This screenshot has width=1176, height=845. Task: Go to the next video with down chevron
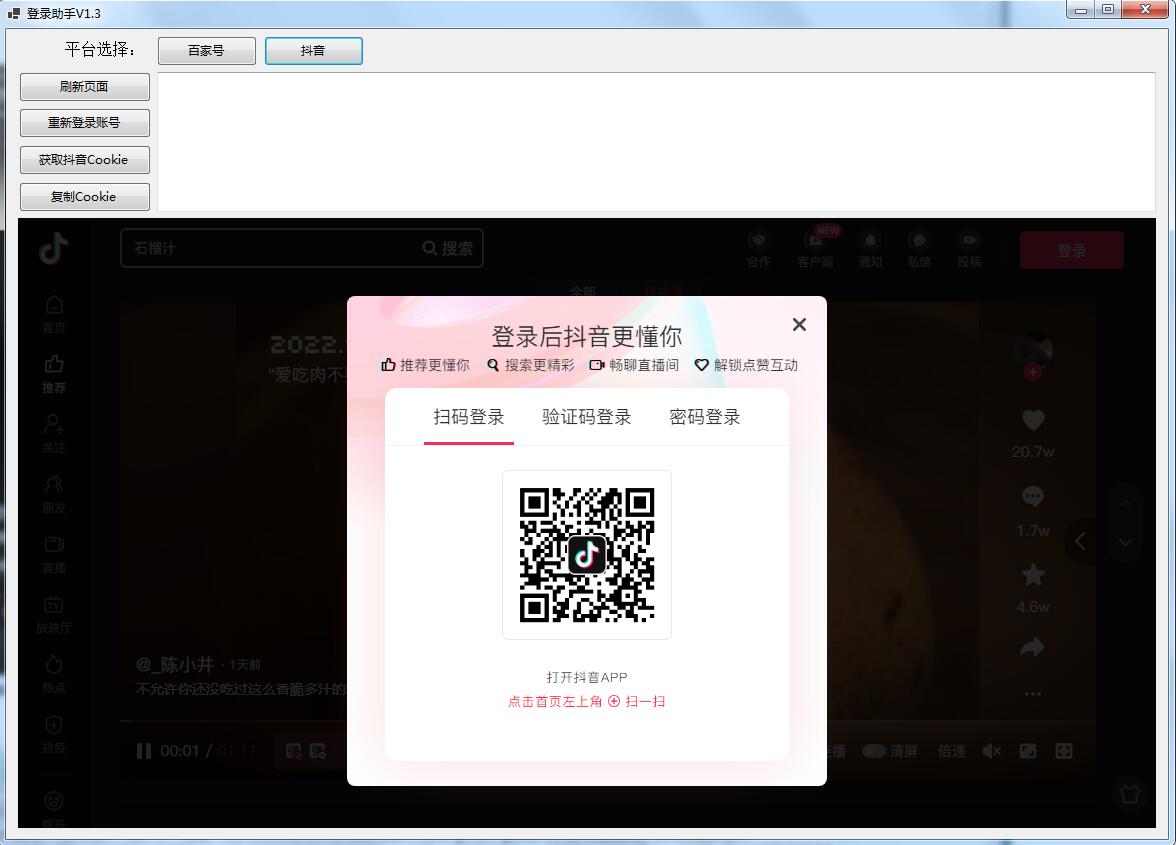pos(1125,542)
